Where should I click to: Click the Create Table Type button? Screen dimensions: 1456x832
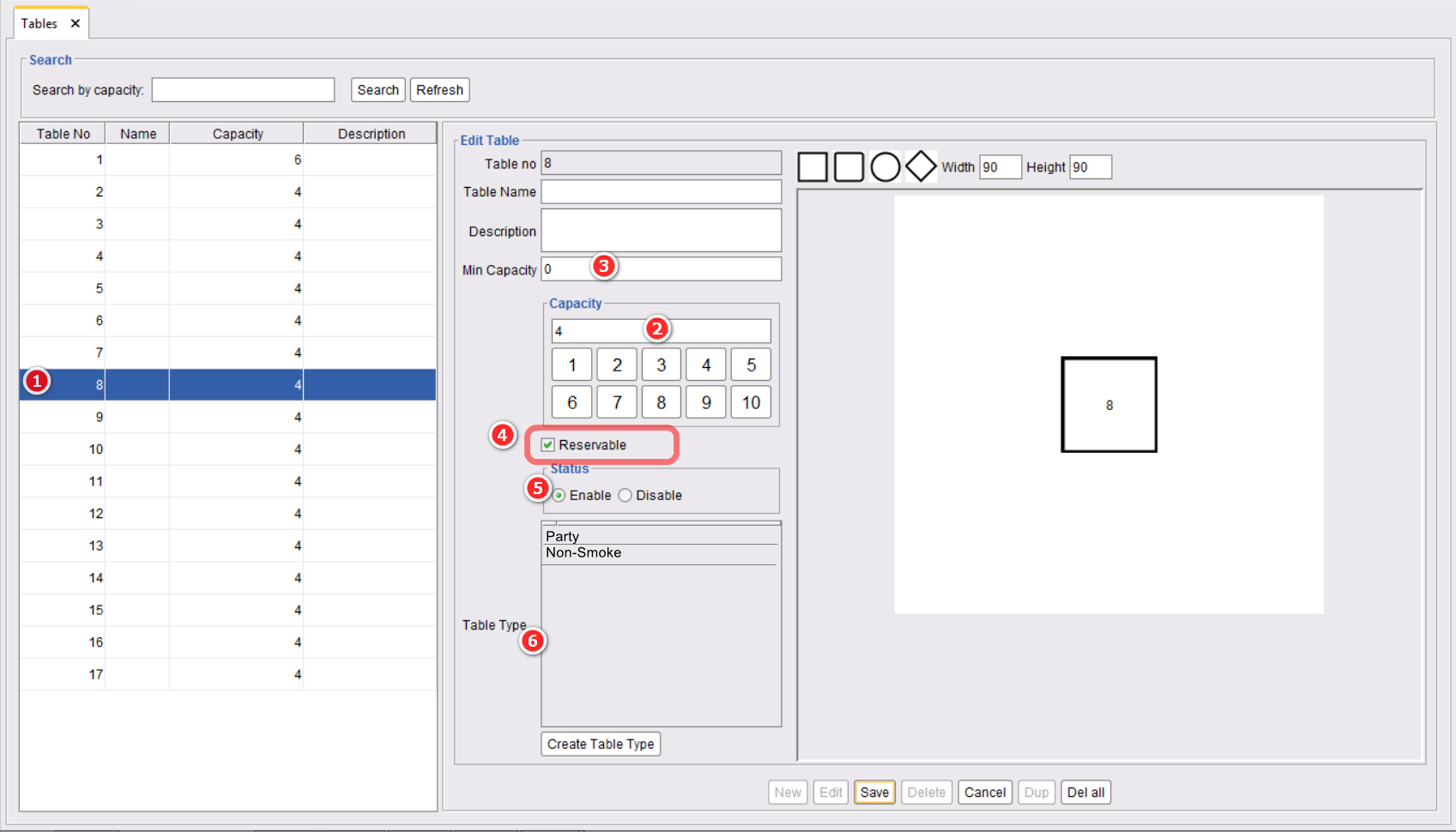(601, 744)
